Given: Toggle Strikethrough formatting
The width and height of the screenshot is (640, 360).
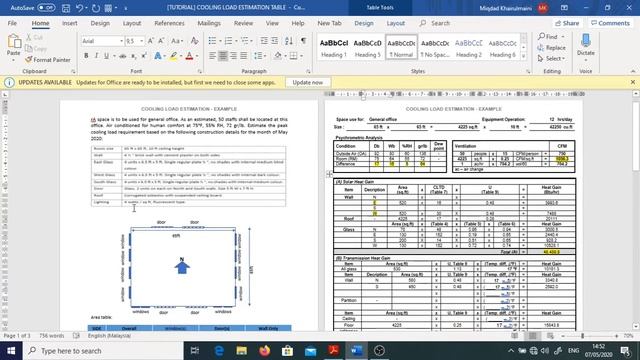Looking at the screenshot, I should [x=122, y=56].
